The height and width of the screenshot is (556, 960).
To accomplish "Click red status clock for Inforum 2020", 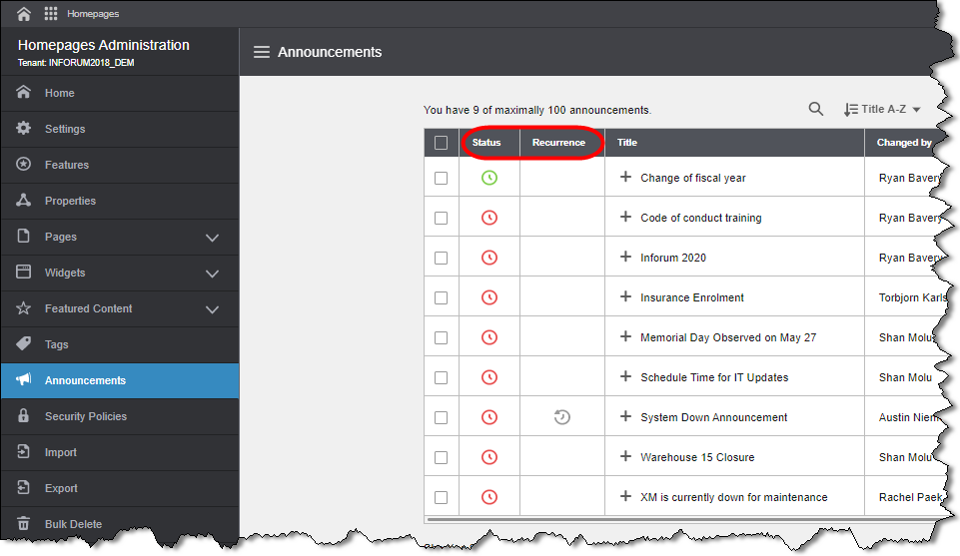I will coord(489,258).
